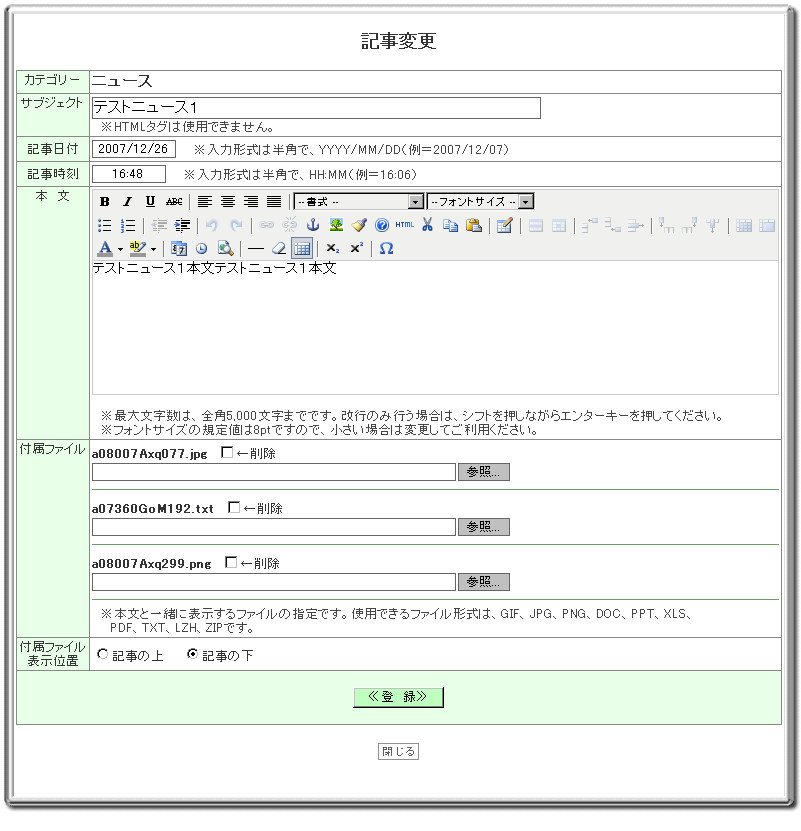Screen dimensions: 801x831
Task: Open the フォントサイズ dropdown
Action: [480, 201]
